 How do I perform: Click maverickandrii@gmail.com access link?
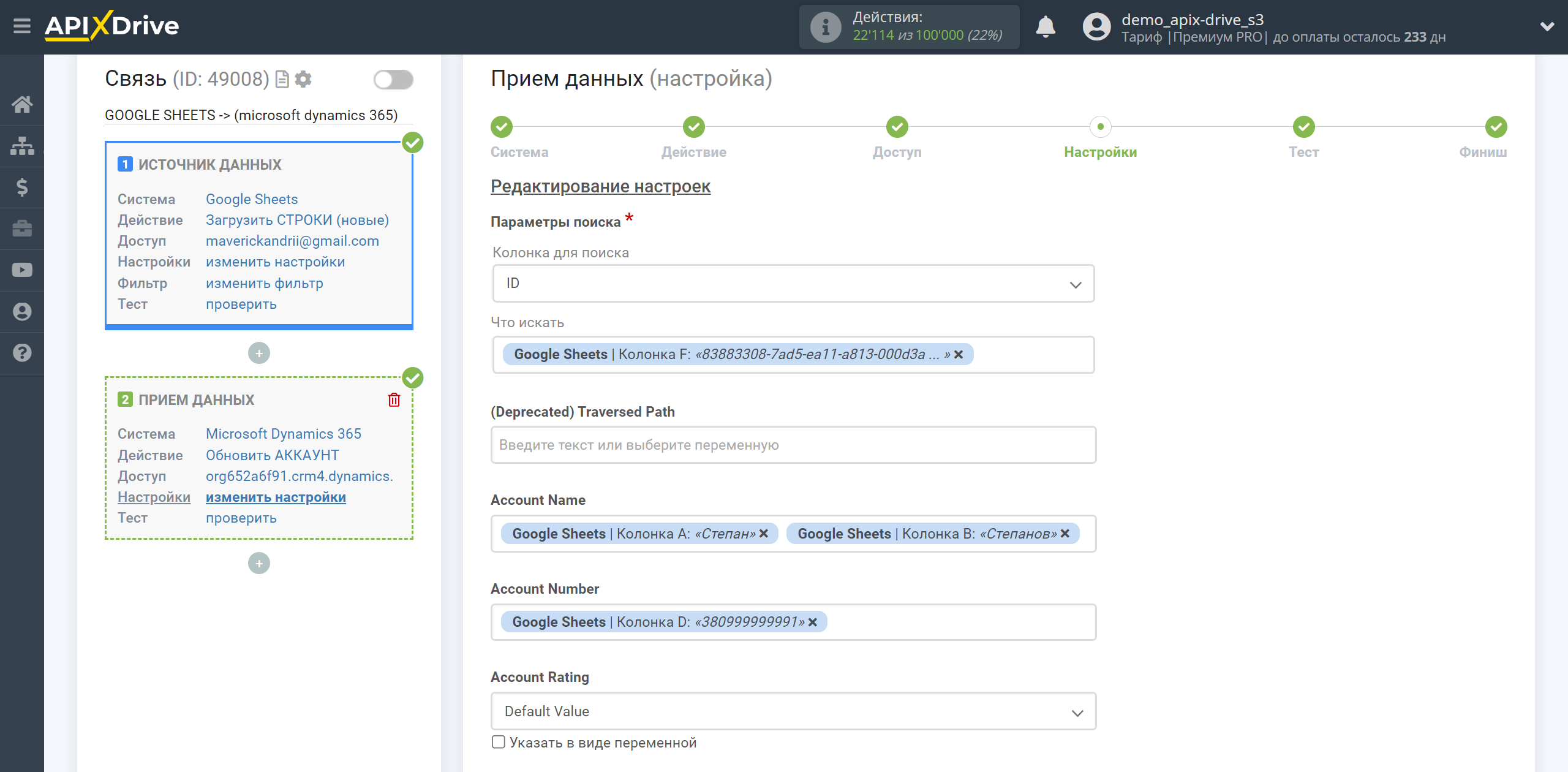pos(292,241)
